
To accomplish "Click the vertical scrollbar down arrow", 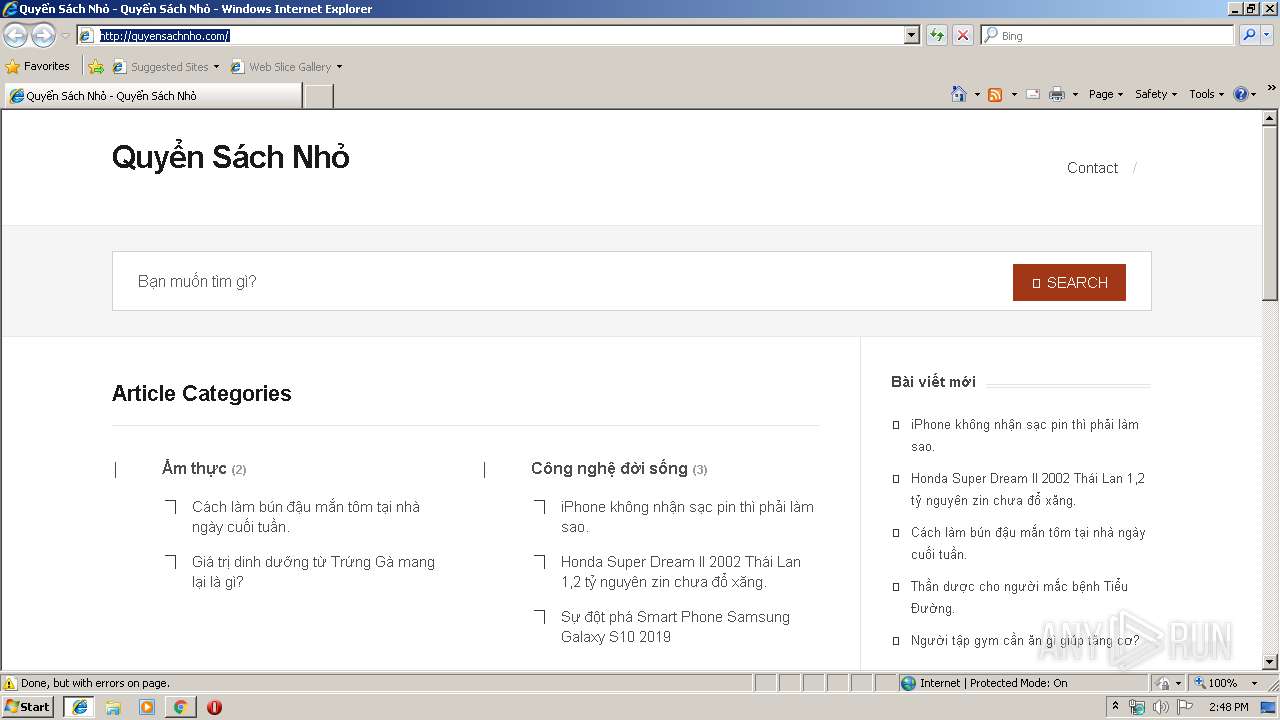I will click(1270, 661).
